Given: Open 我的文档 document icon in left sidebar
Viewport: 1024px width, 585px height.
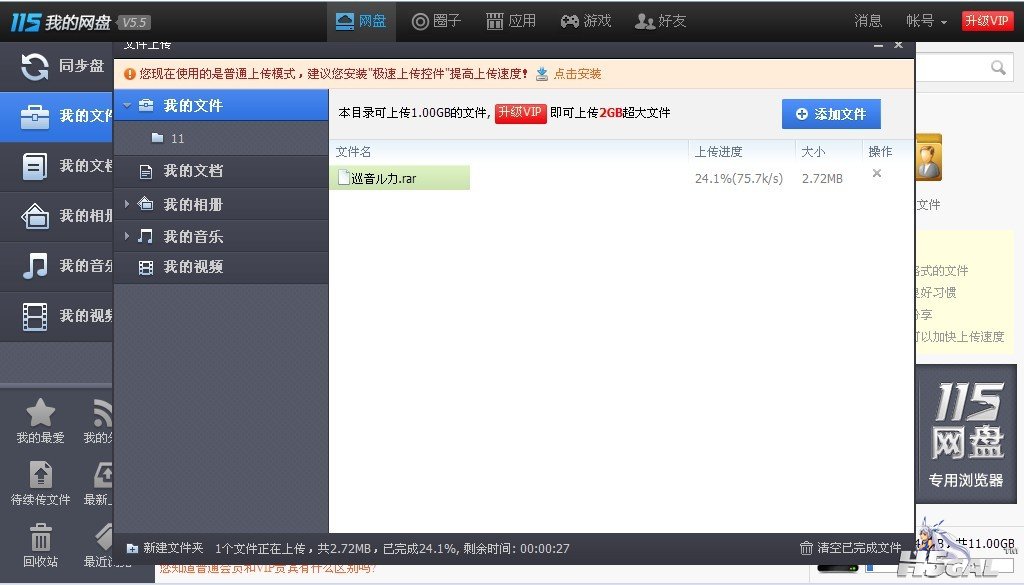Looking at the screenshot, I should click(x=35, y=166).
